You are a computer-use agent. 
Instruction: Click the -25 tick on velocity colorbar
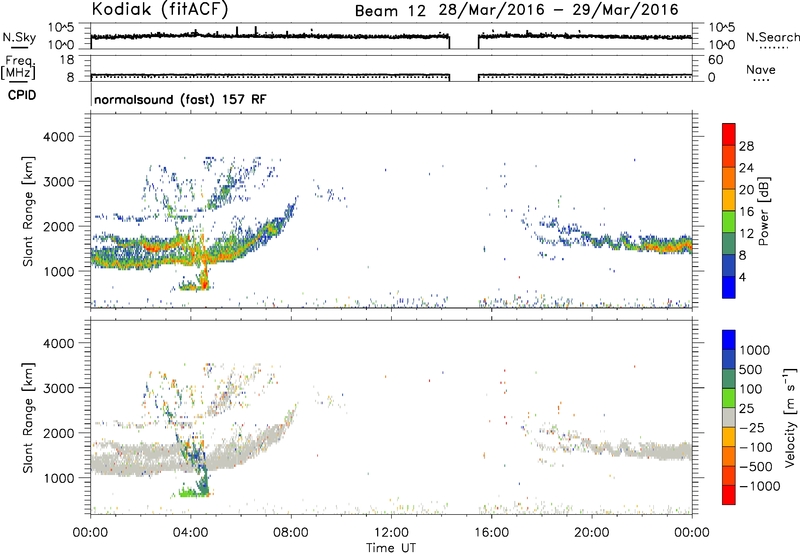[x=752, y=427]
